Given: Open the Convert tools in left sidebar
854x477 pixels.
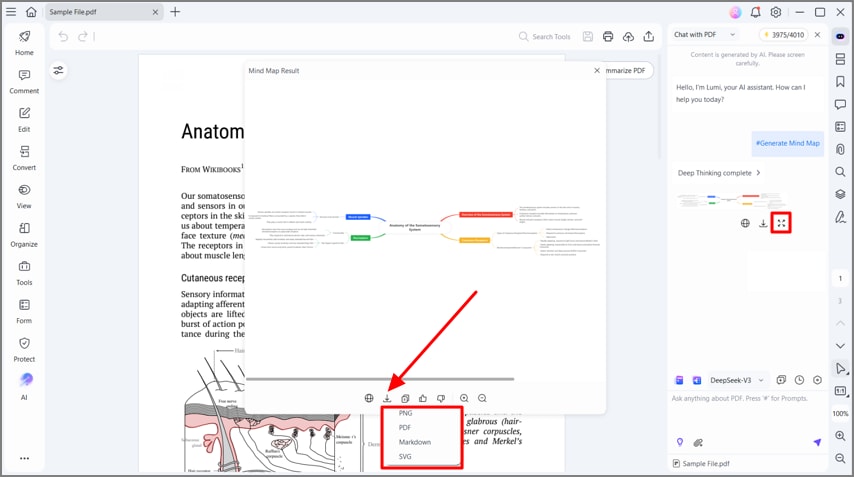Looking at the screenshot, I should 24,158.
